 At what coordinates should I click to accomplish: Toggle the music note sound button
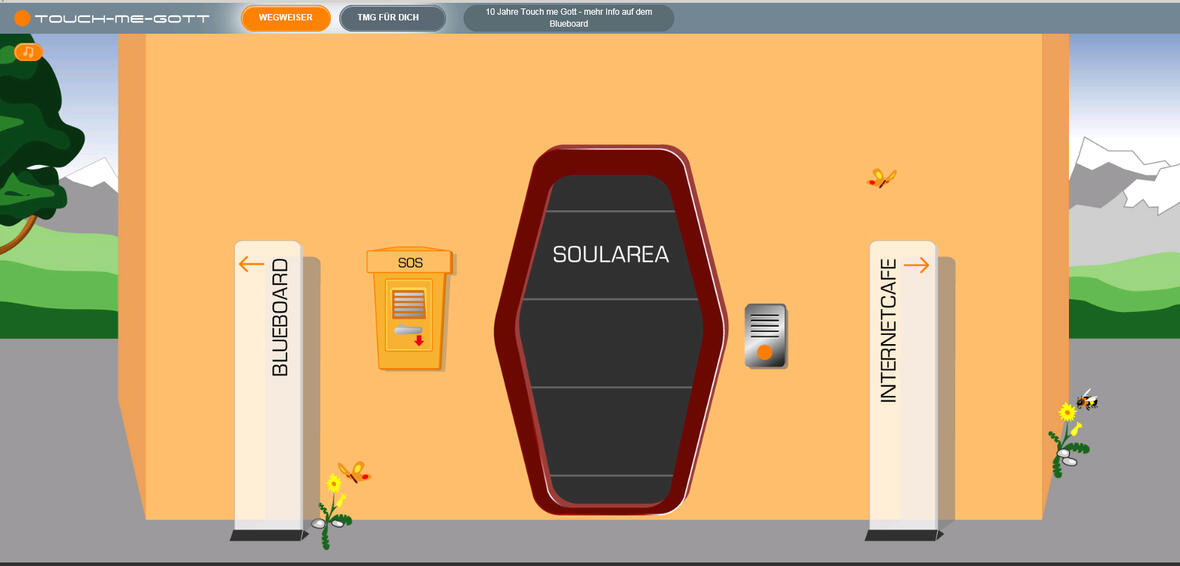click(x=28, y=52)
